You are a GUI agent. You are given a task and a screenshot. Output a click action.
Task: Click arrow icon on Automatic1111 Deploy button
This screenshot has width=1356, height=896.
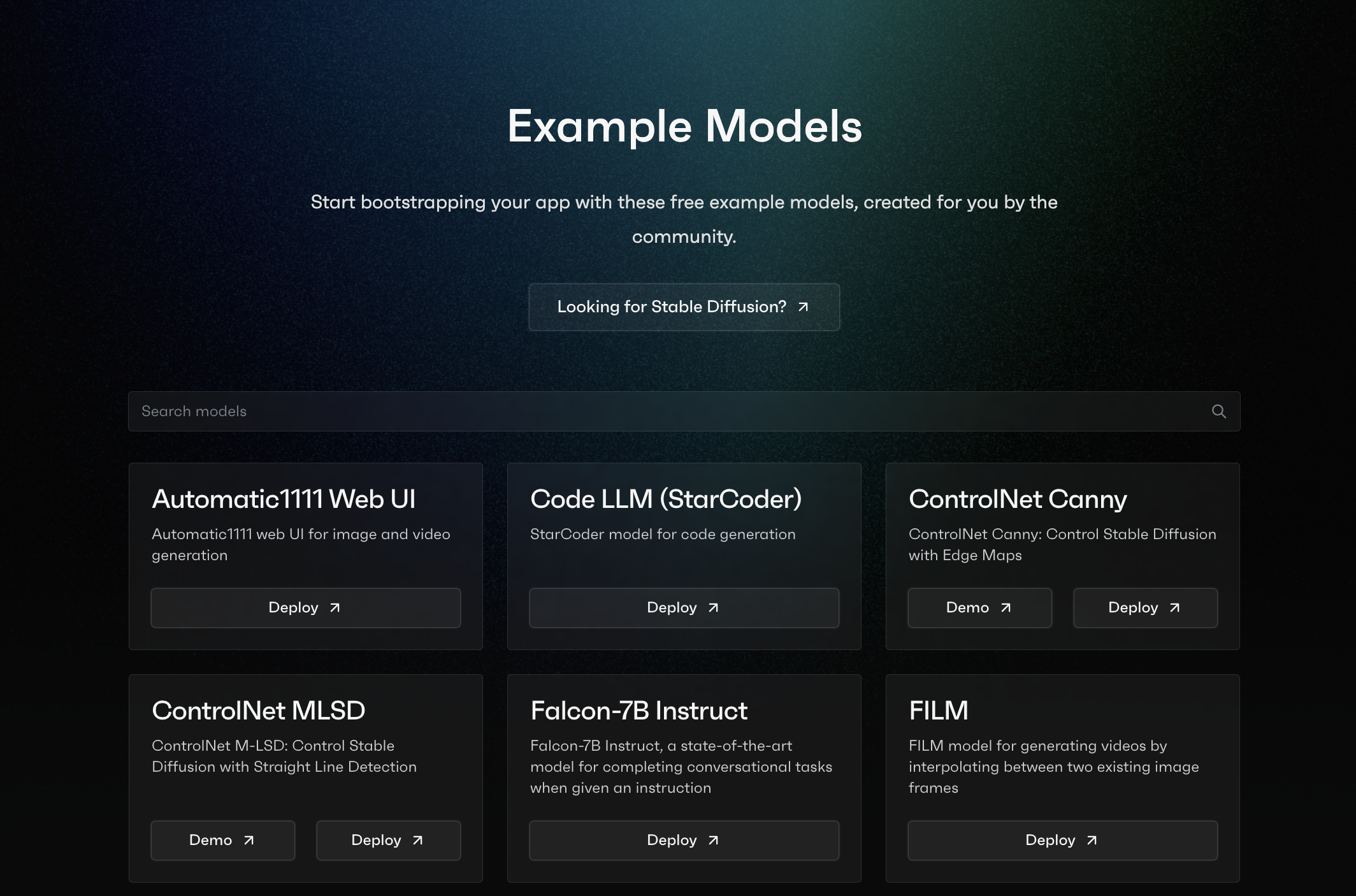point(335,608)
